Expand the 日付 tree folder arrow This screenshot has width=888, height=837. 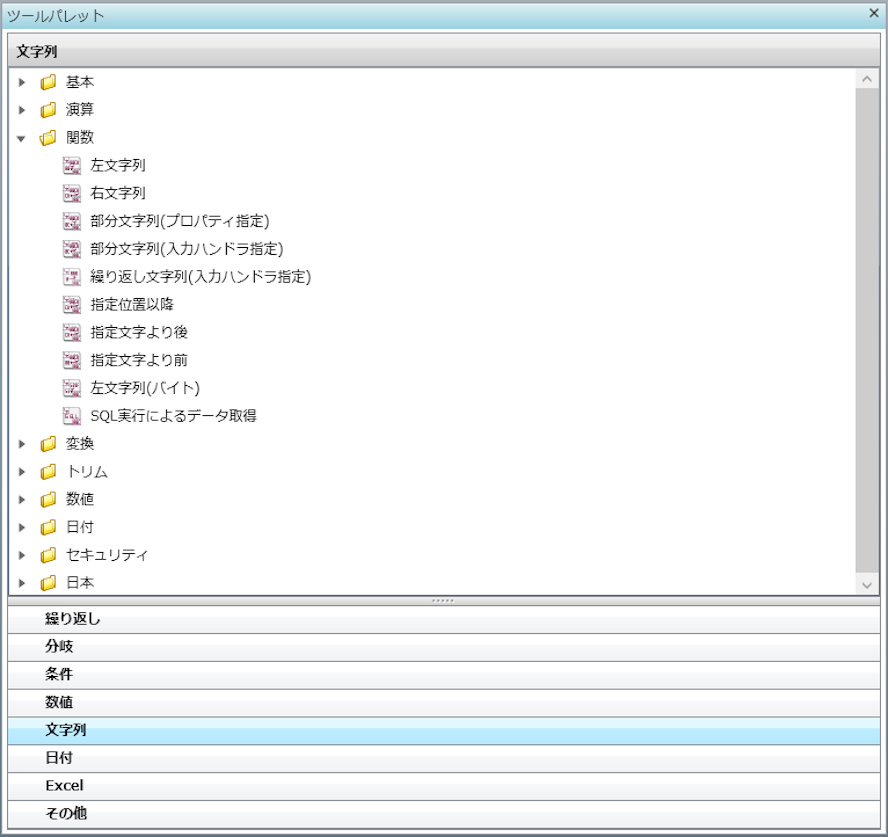coord(22,527)
